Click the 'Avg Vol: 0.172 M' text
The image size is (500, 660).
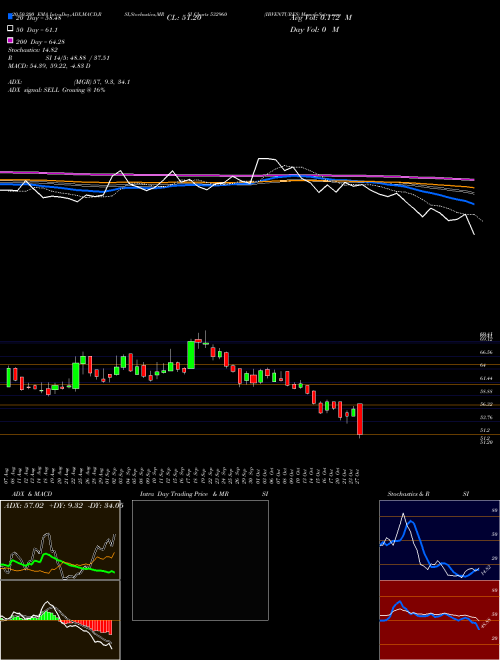[x=321, y=18]
